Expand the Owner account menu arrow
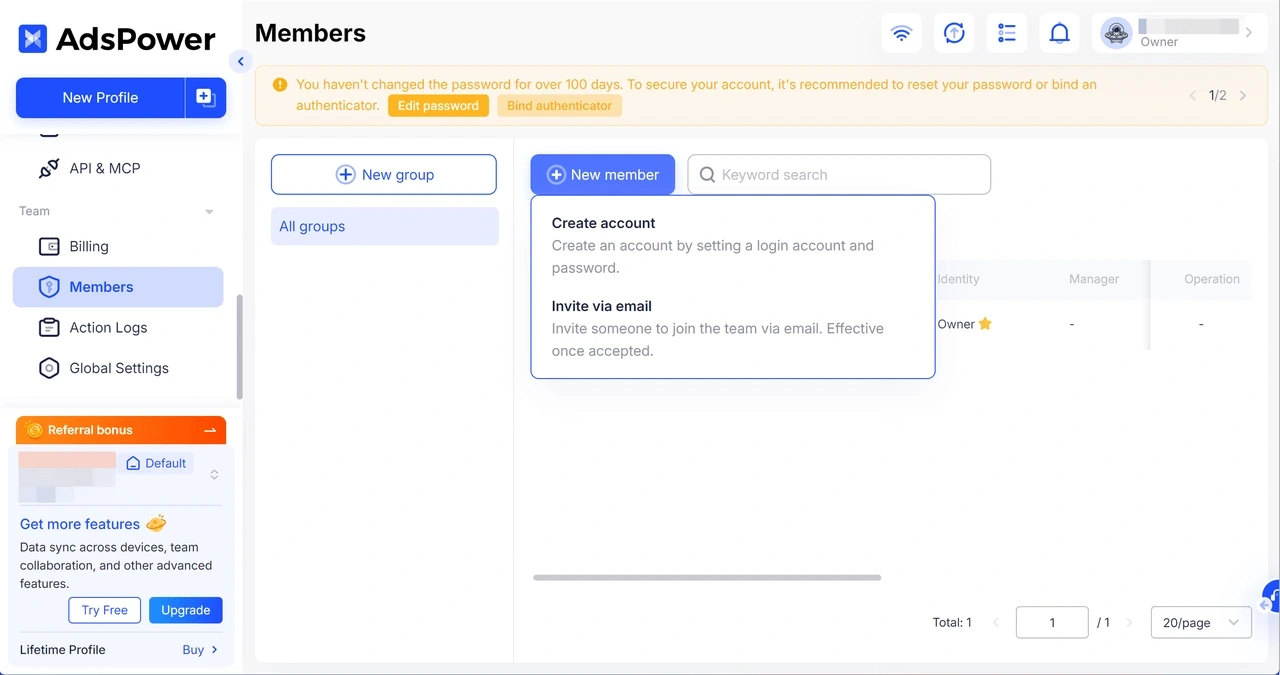The image size is (1280, 675). tap(1248, 33)
